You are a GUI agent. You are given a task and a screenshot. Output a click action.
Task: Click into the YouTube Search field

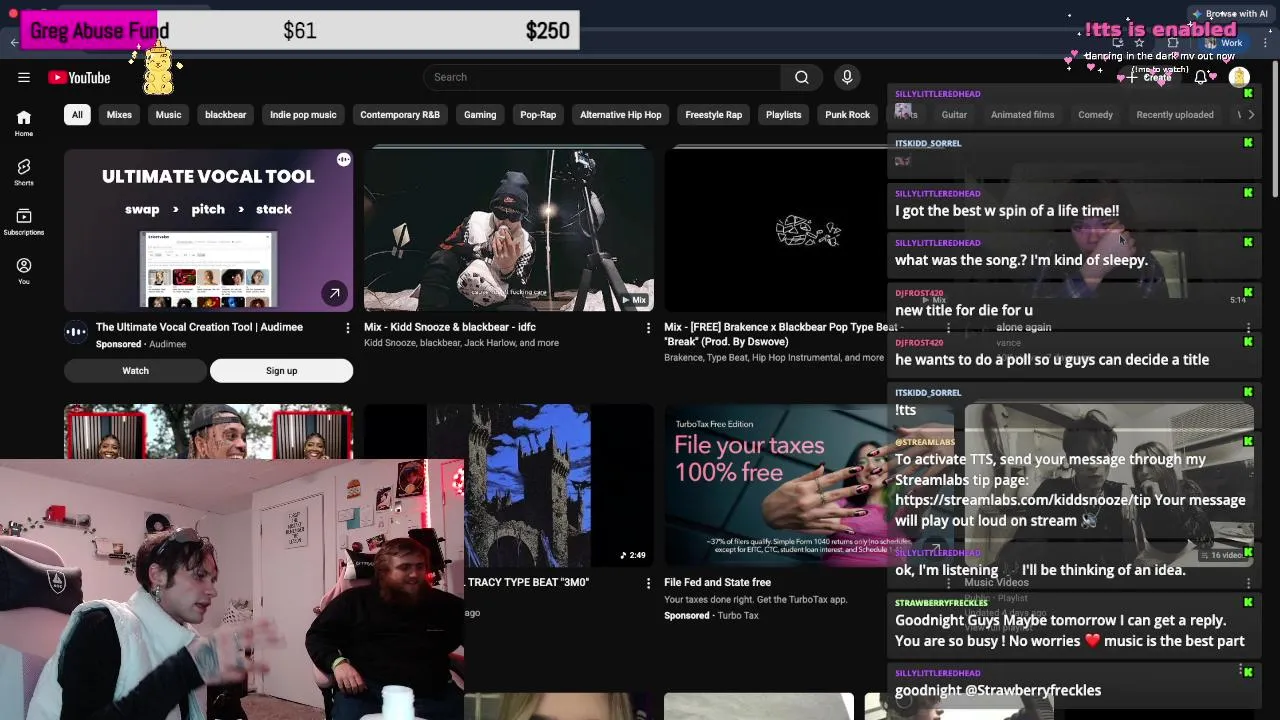602,77
